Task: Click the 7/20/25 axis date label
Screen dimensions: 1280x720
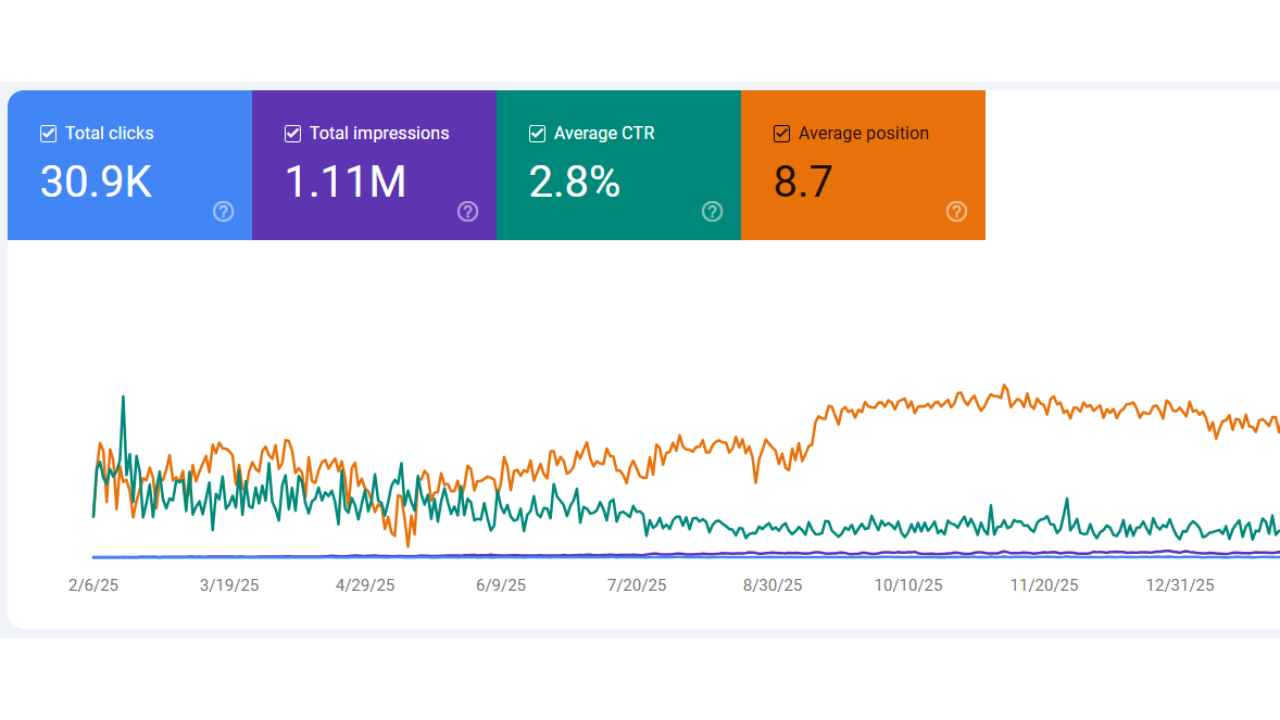Action: click(x=637, y=586)
